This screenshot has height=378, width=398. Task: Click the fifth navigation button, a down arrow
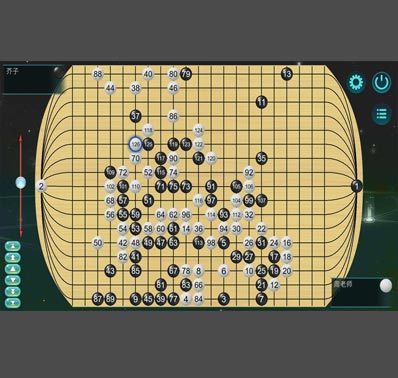13,291
